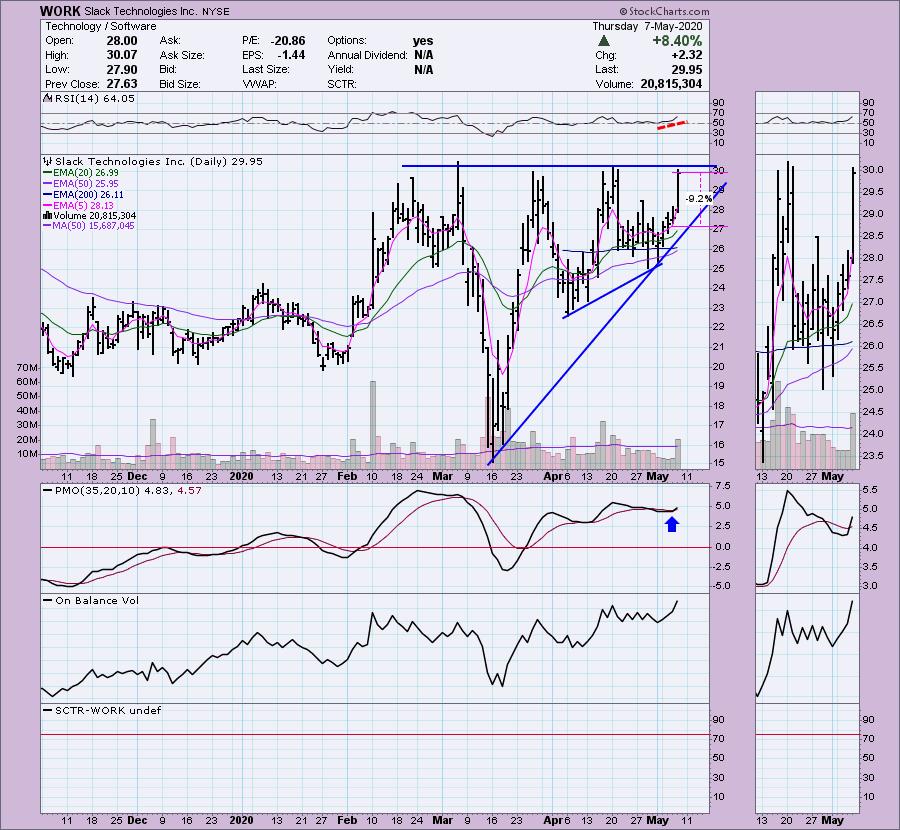
Task: Click the Volume legend bar icon
Action: [48, 216]
